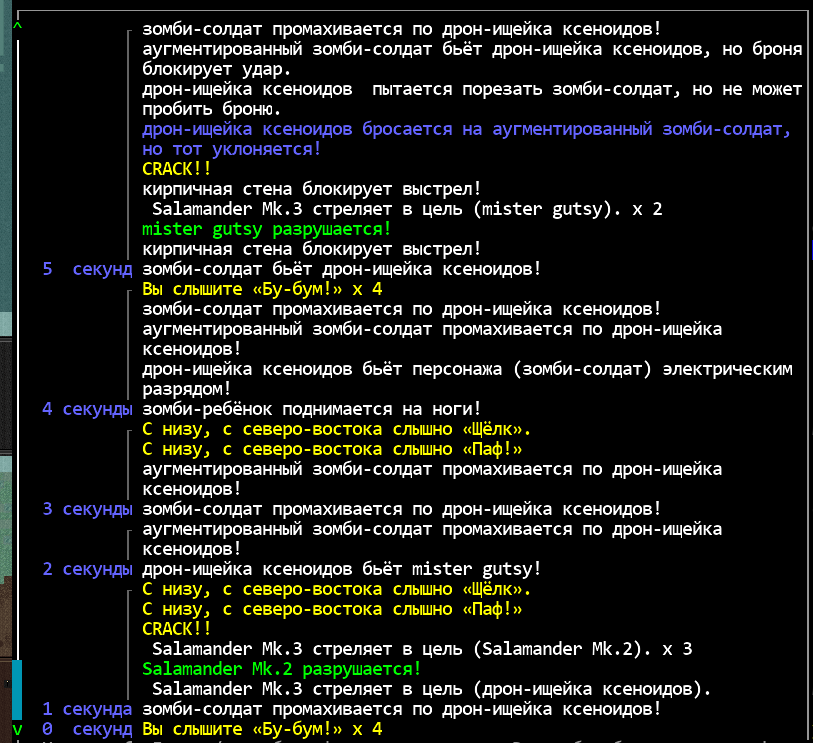This screenshot has width=813, height=743.
Task: Click the green 'mister gutsy разрушается!' message
Action: (267, 229)
